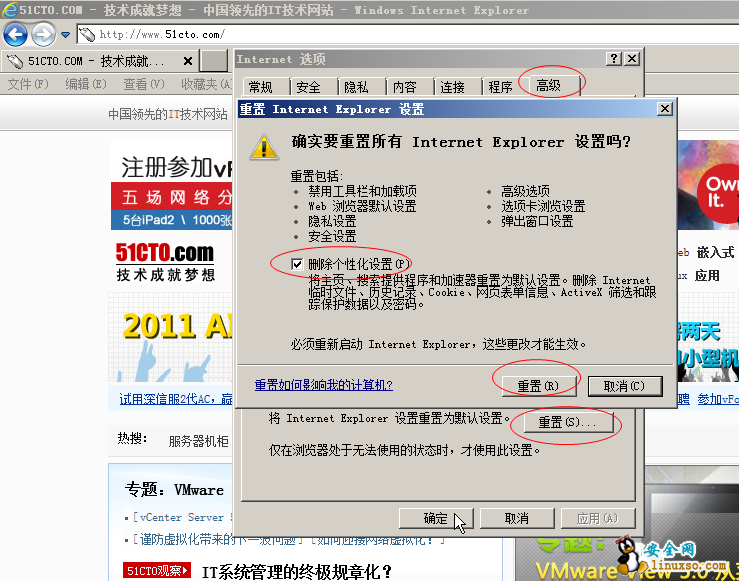739x581 pixels.
Task: Open the vCenter Server article link
Action: [182, 517]
